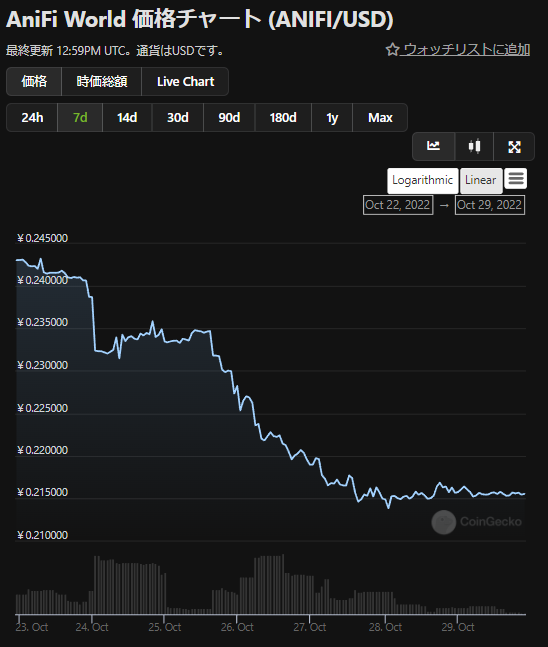Open fullscreen chart expand icon

pos(514,146)
